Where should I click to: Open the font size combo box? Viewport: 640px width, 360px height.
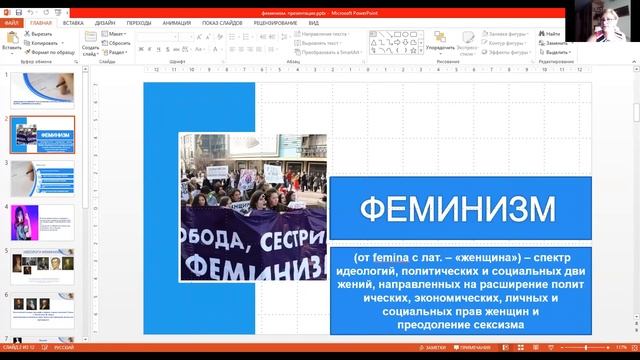coord(186,37)
